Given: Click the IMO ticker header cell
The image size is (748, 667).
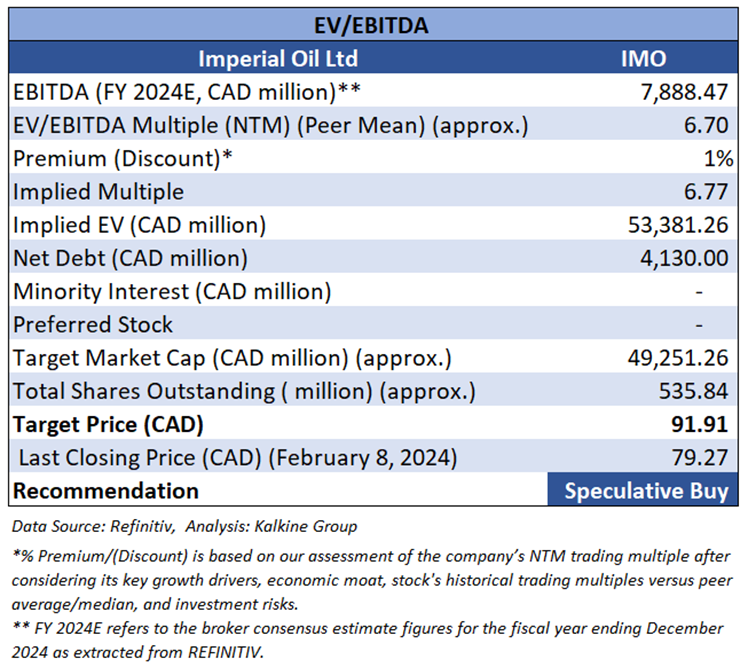Looking at the screenshot, I should click(x=644, y=59).
